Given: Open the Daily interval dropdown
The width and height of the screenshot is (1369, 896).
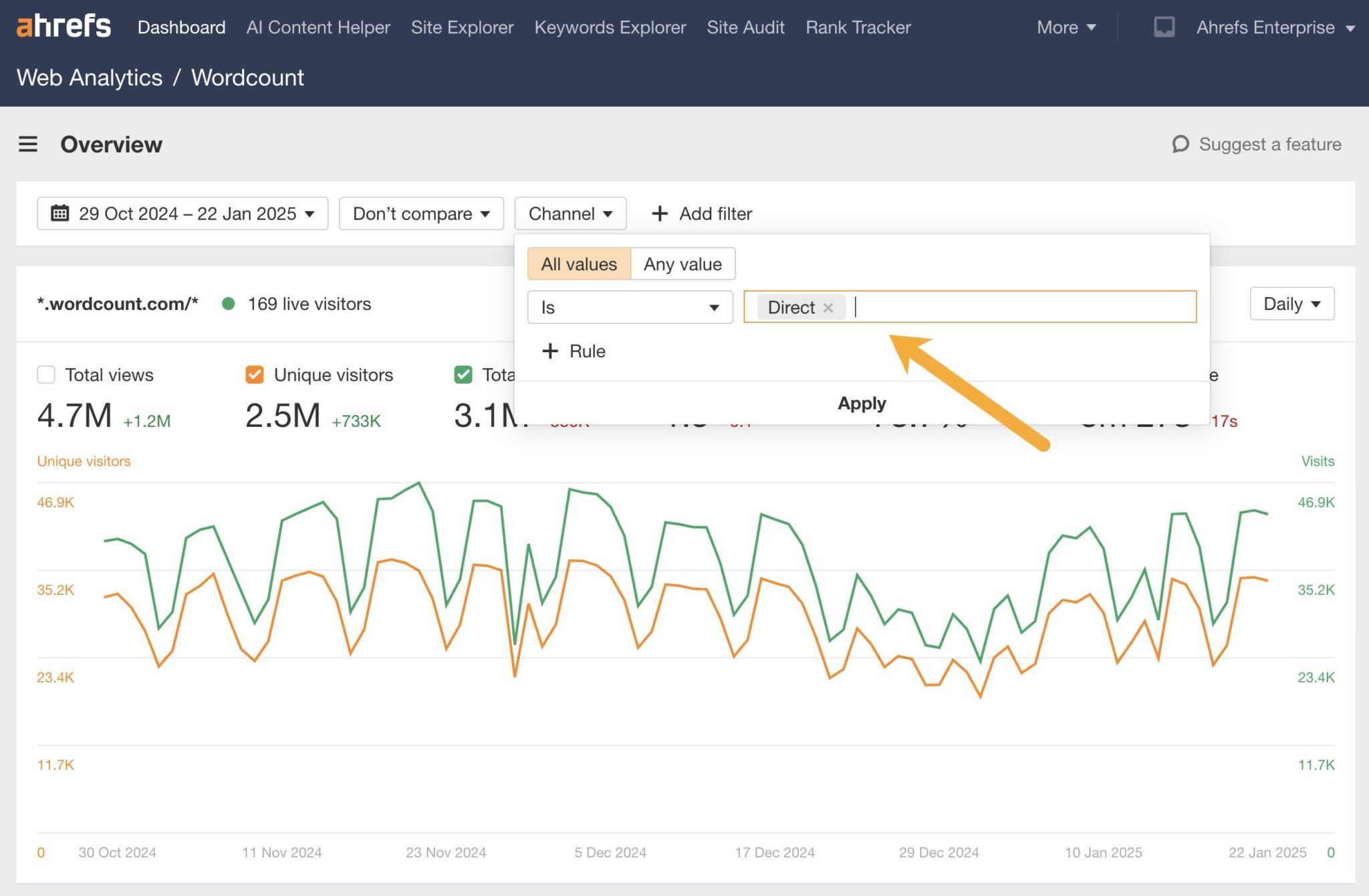Looking at the screenshot, I should (1291, 303).
